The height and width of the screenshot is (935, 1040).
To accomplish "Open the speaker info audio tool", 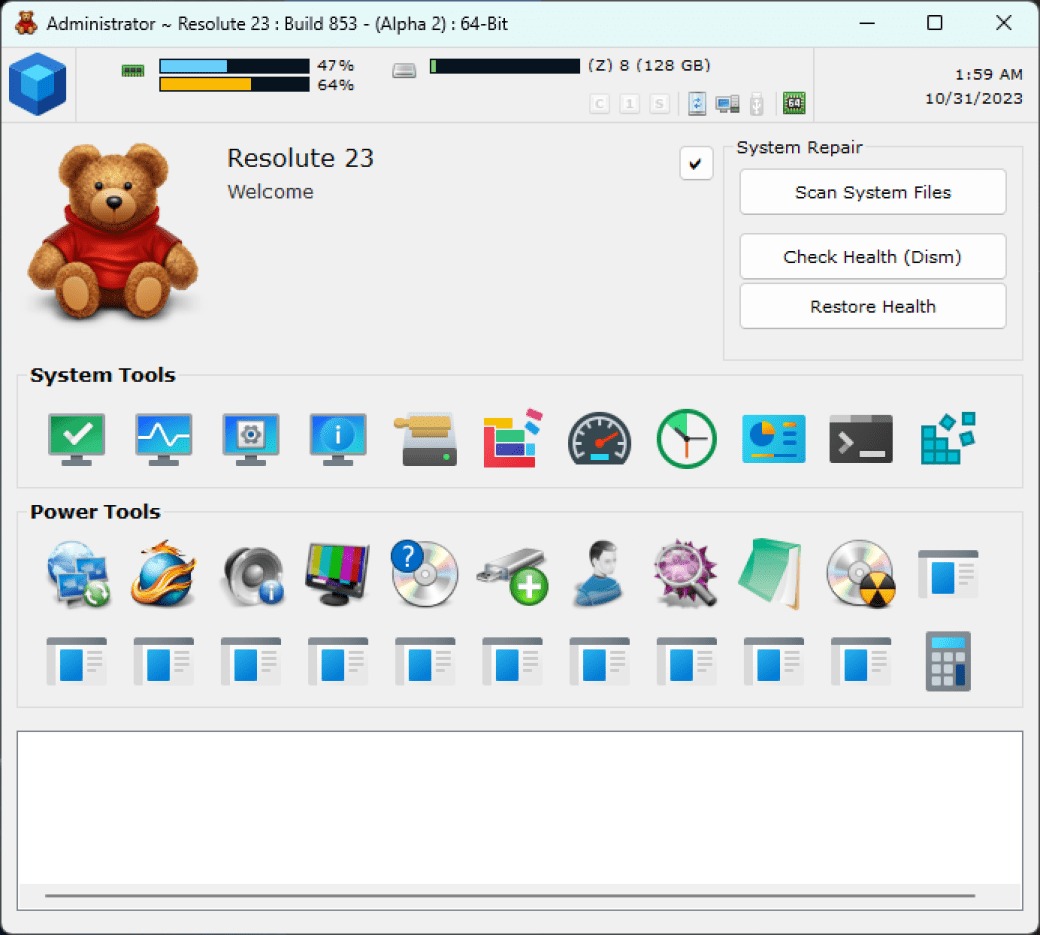I will [253, 576].
